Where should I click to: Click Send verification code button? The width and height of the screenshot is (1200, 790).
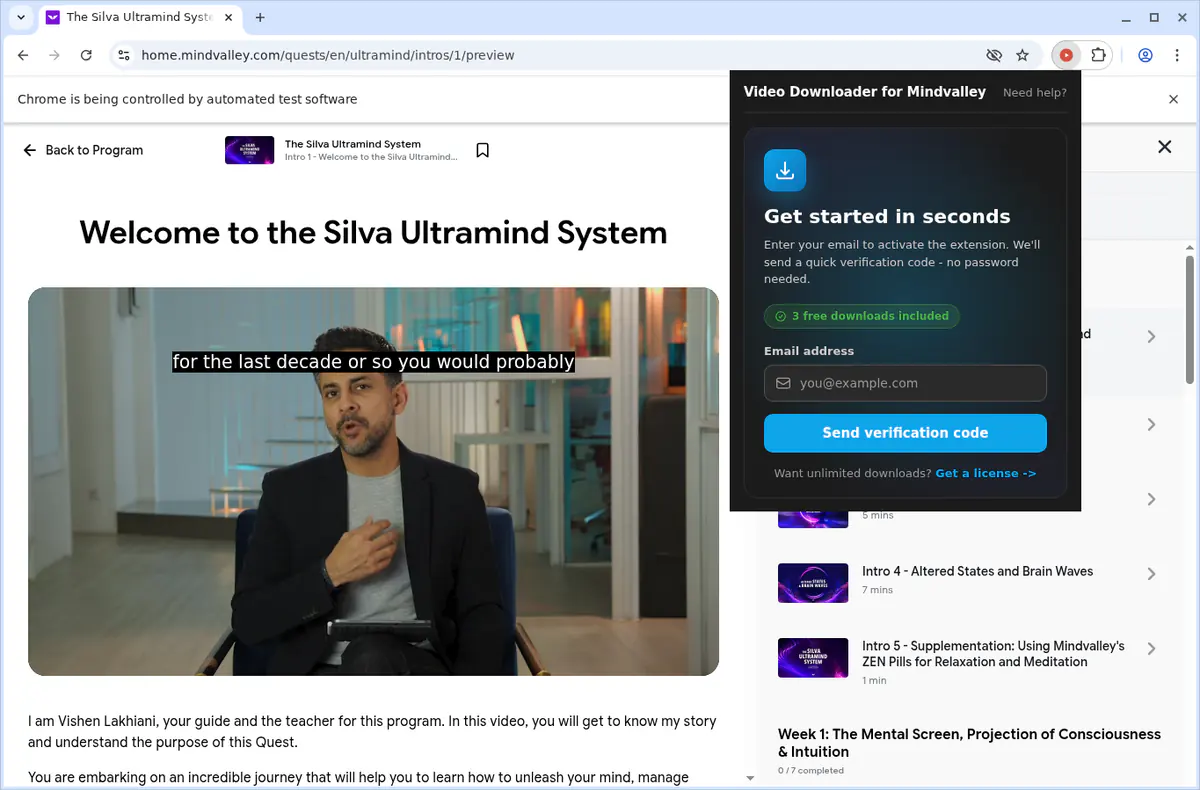click(905, 433)
